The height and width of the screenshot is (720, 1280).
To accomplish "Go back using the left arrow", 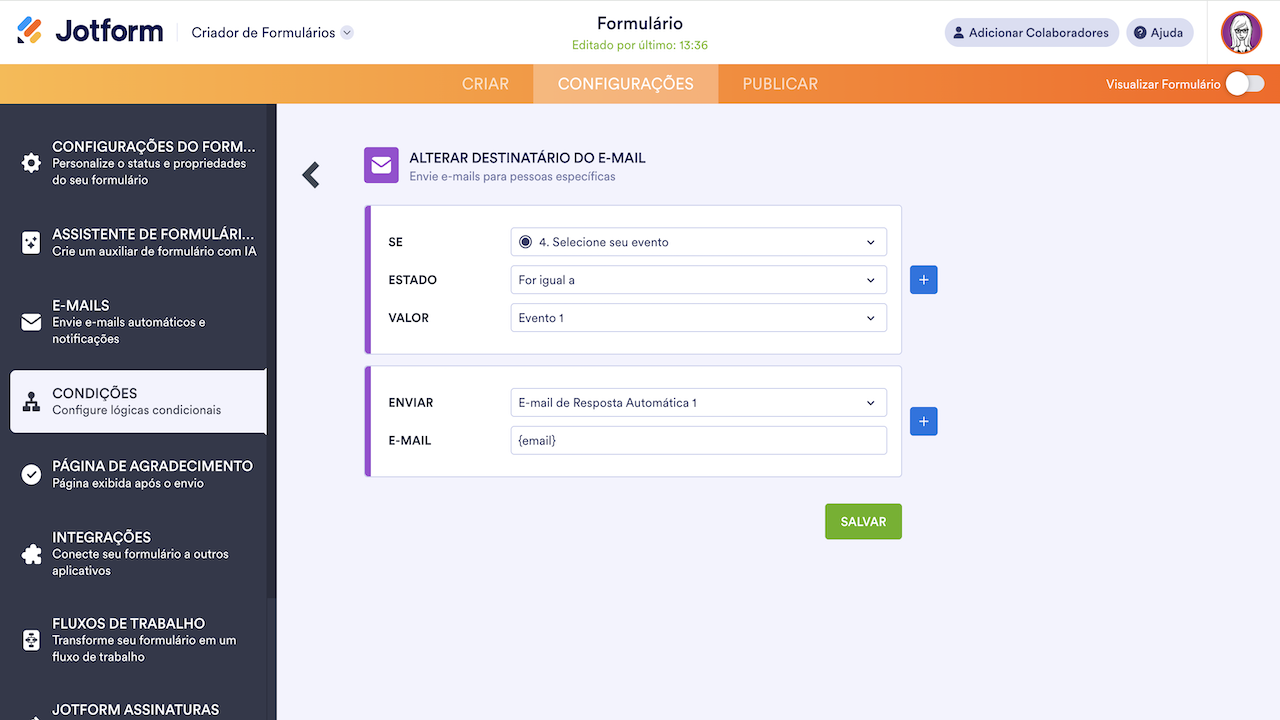I will point(310,174).
